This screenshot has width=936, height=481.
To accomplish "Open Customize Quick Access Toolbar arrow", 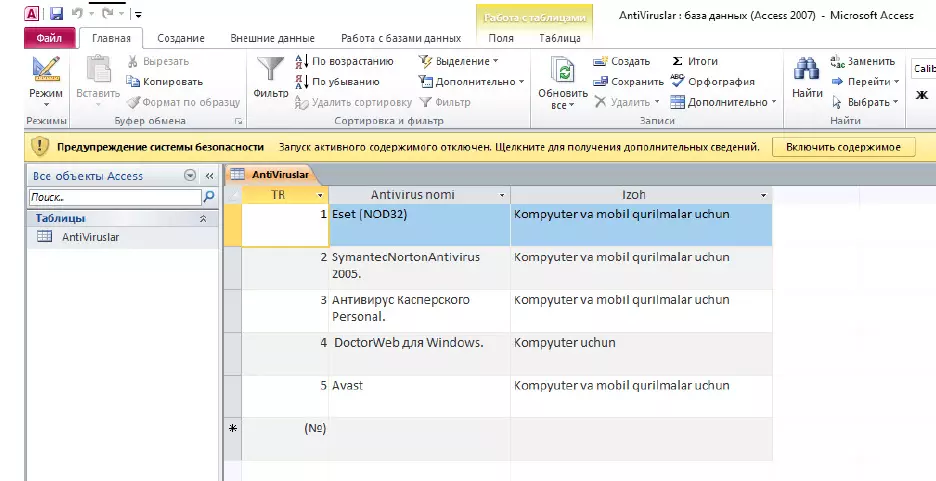I will click(138, 14).
